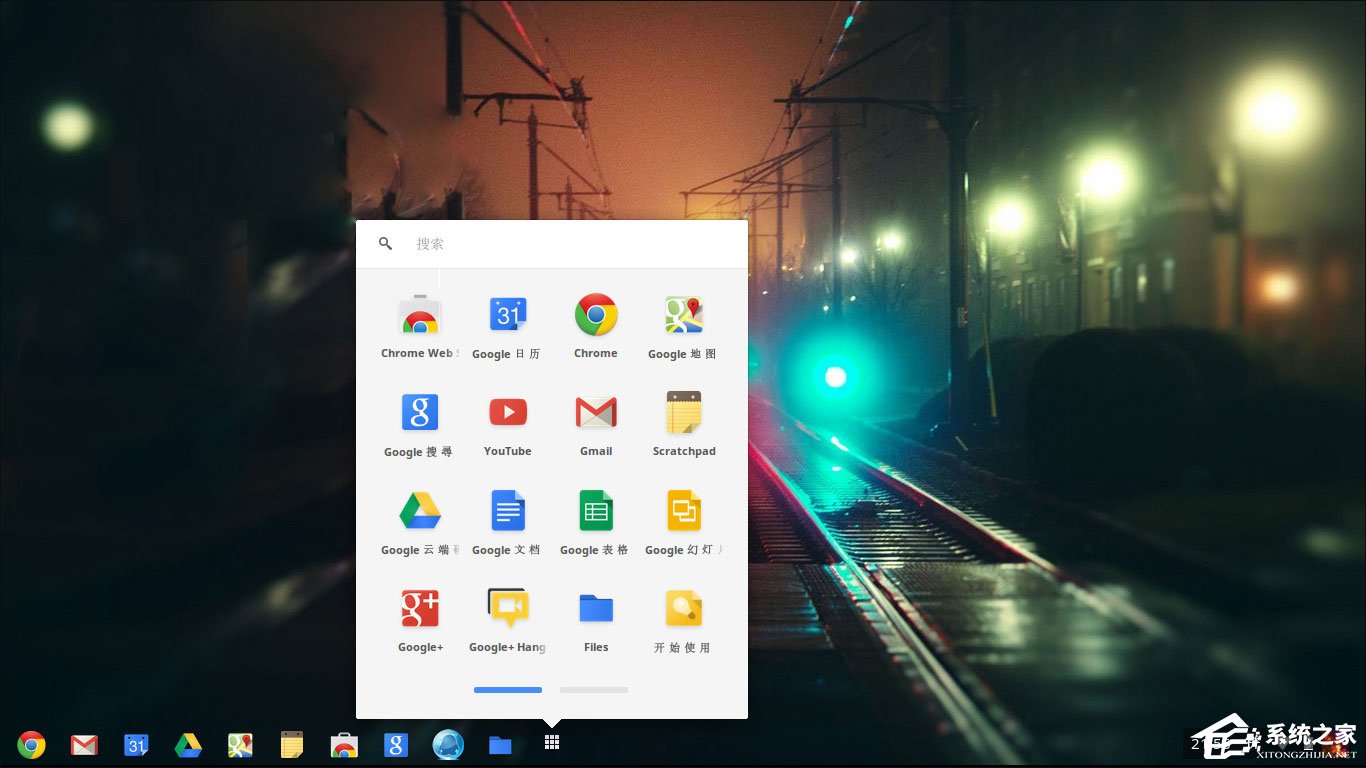
Task: Launch Google+ Hangouts
Action: pyautogui.click(x=507, y=607)
